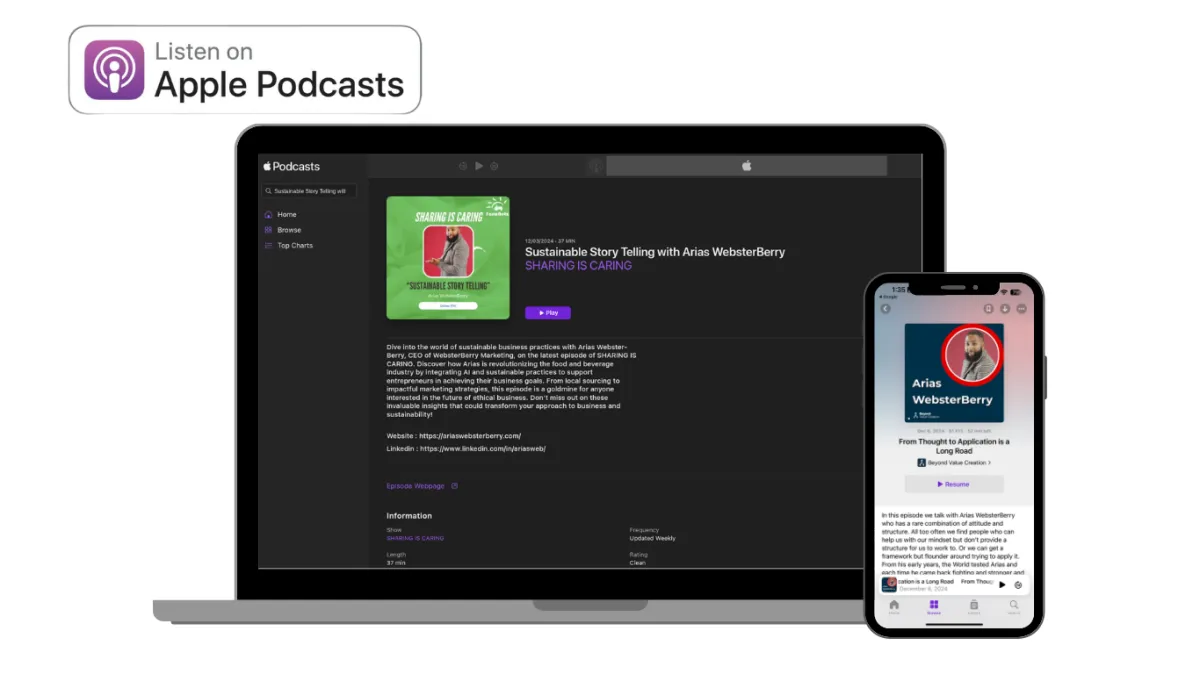
Task: Click the purple Play button for the episode
Action: 548,313
